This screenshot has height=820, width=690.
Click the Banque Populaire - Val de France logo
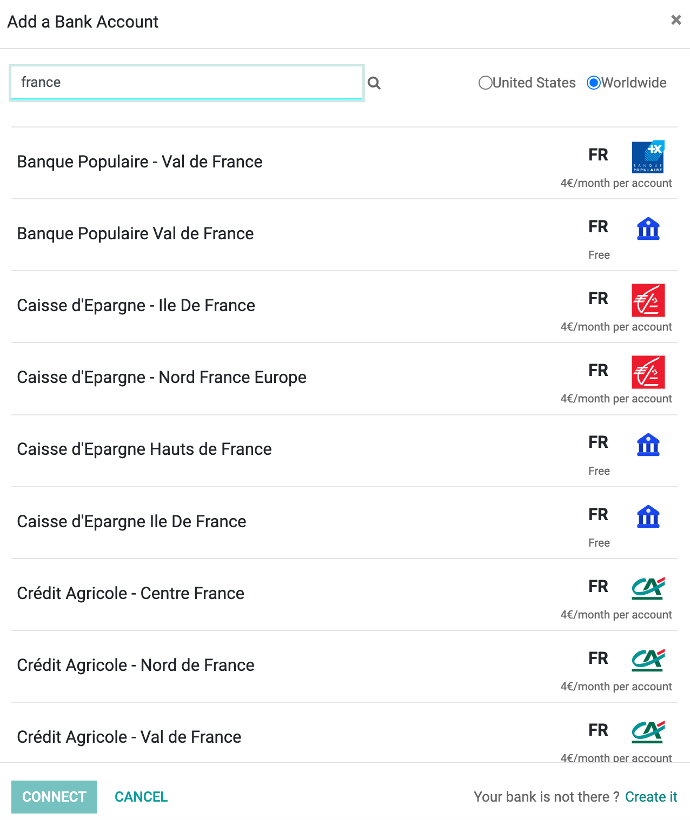coord(648,157)
